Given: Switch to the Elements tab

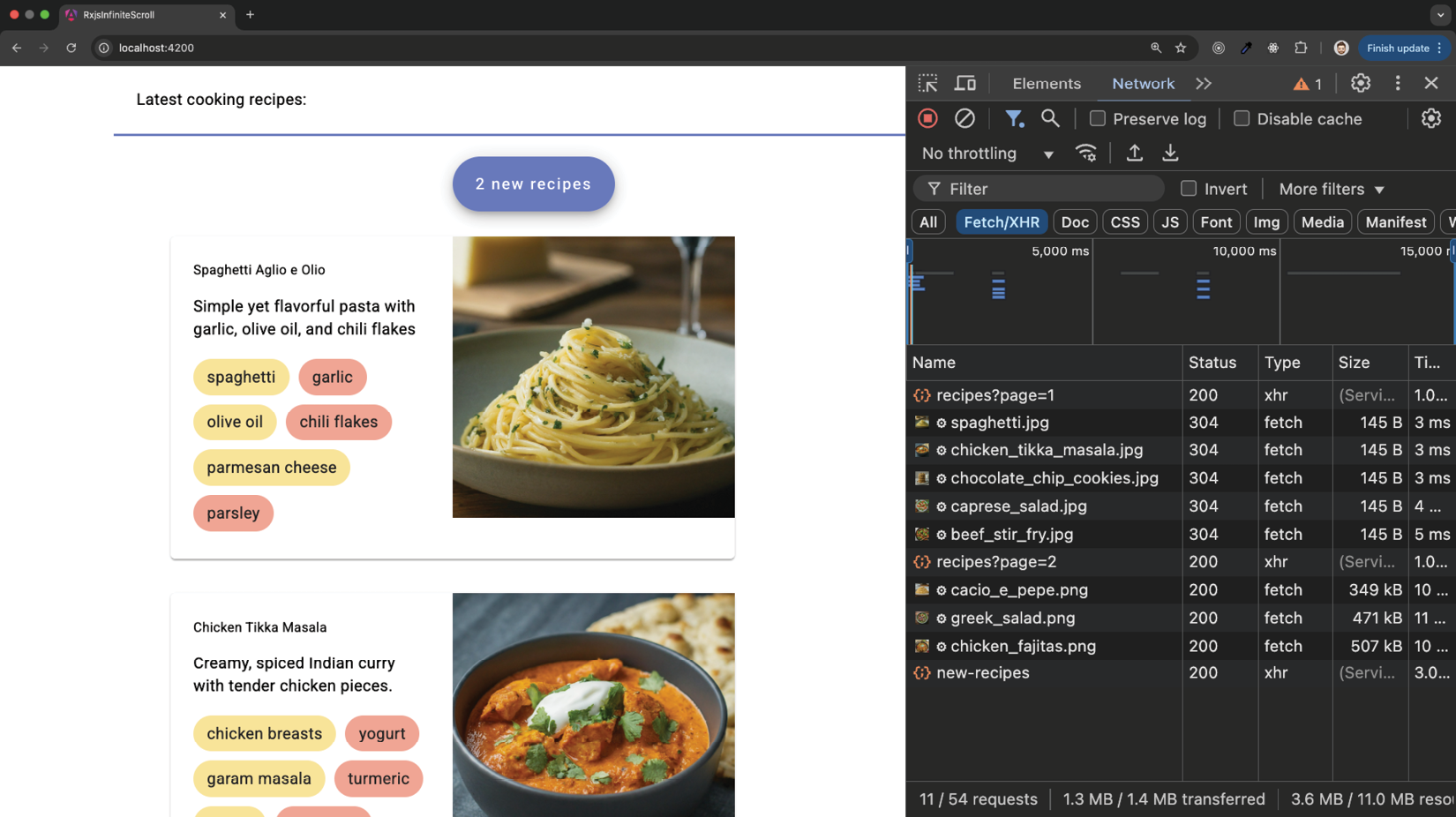Looking at the screenshot, I should [x=1046, y=83].
